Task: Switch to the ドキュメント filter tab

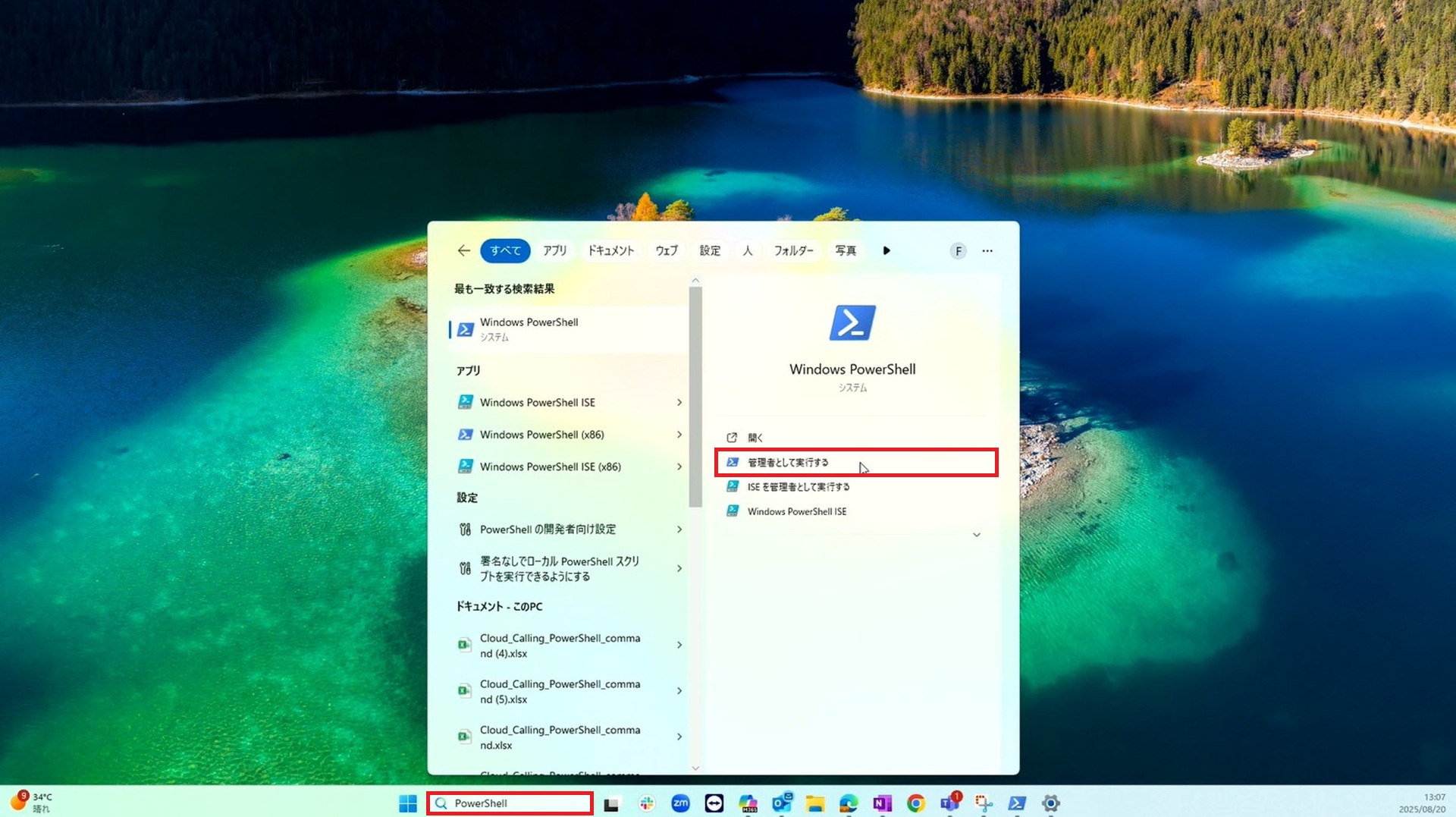Action: (x=610, y=250)
